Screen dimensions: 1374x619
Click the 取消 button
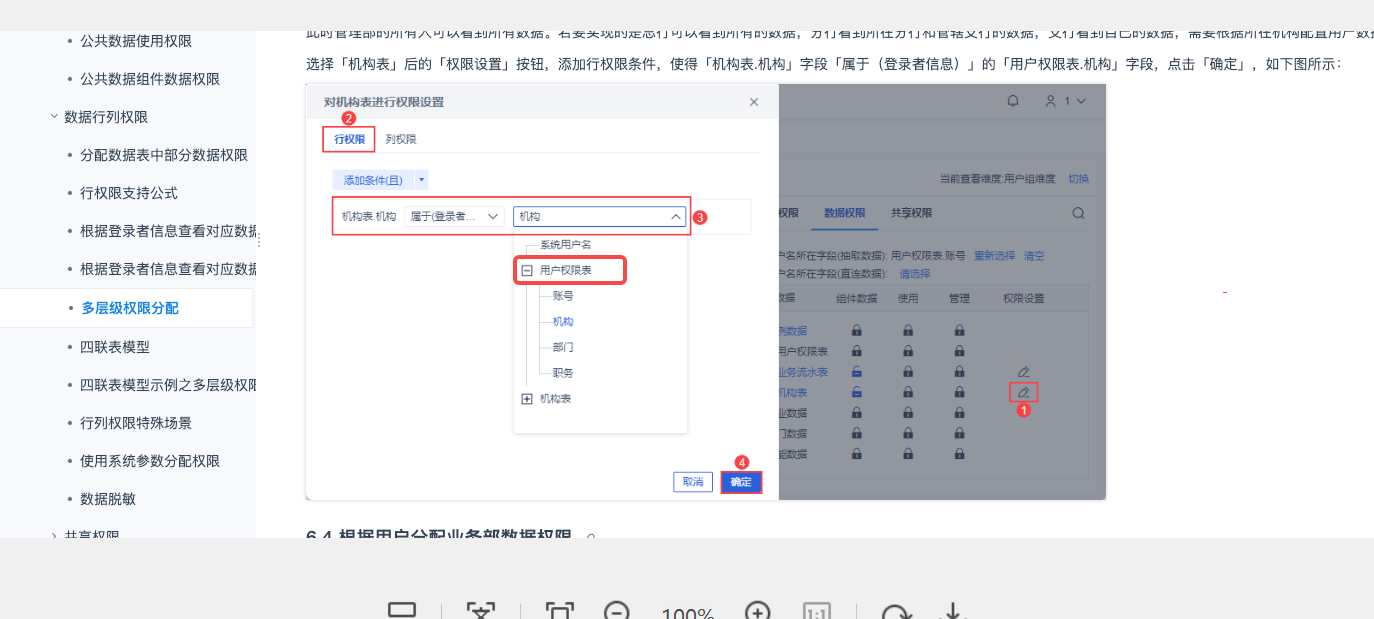pos(693,482)
